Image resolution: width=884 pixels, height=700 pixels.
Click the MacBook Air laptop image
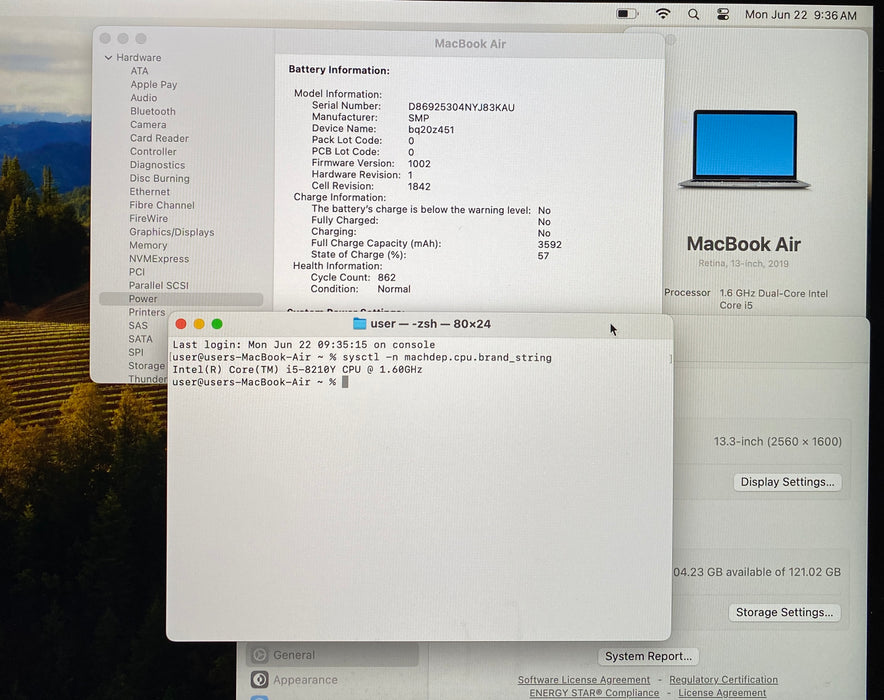745,149
